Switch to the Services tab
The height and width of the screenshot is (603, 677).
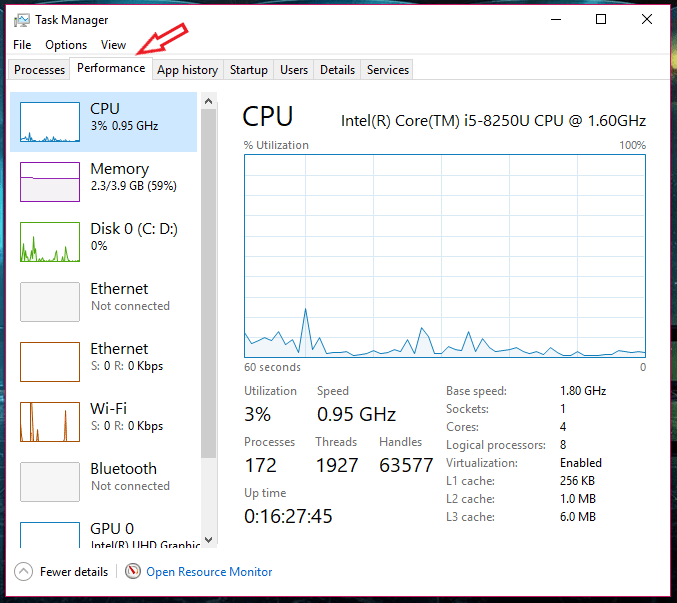387,69
